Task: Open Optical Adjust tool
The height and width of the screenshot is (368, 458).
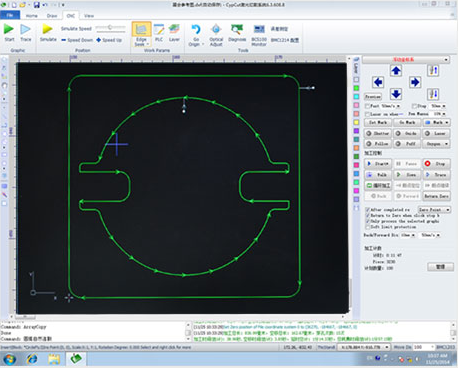Action: click(216, 29)
